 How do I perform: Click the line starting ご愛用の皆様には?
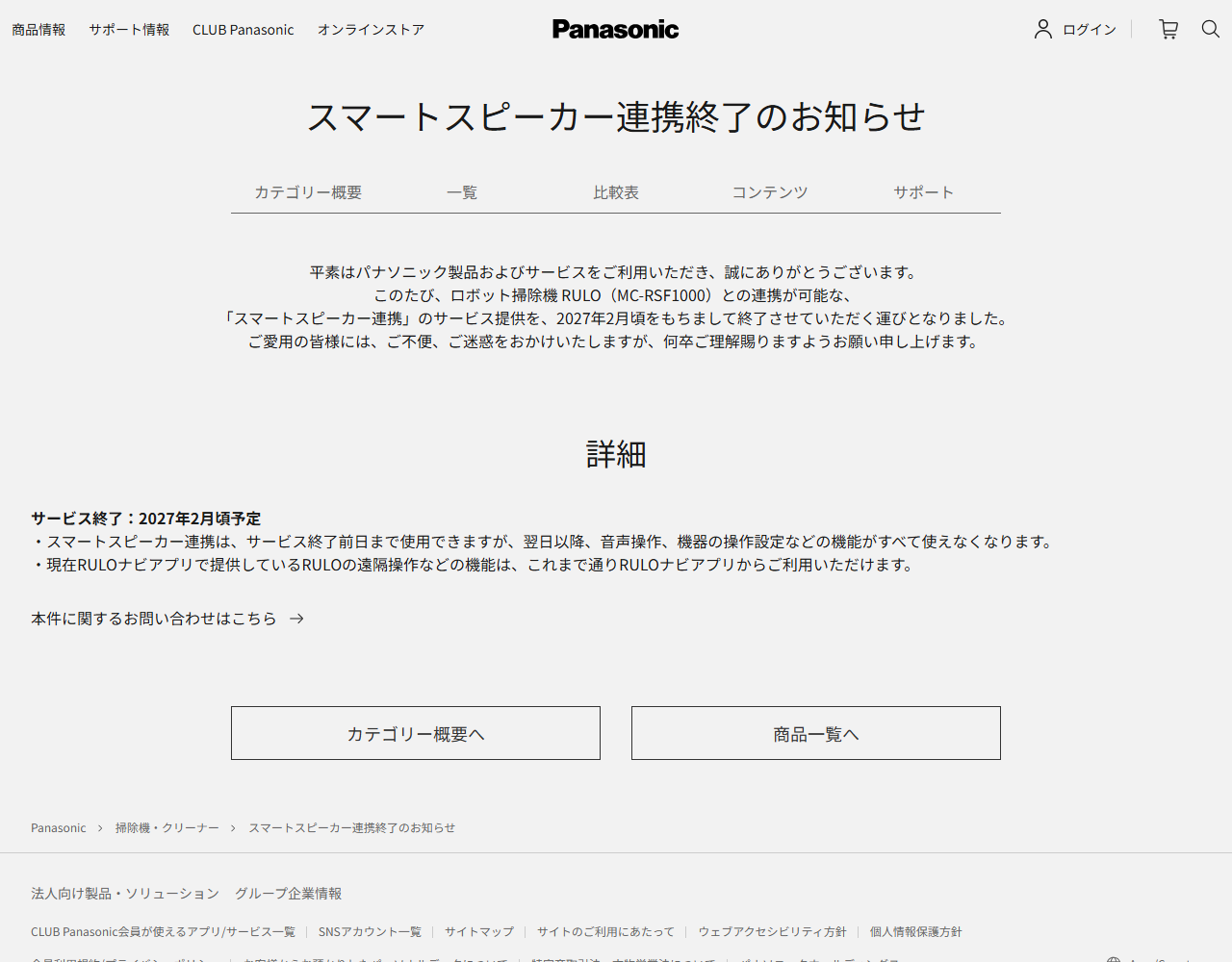pyautogui.click(x=616, y=342)
